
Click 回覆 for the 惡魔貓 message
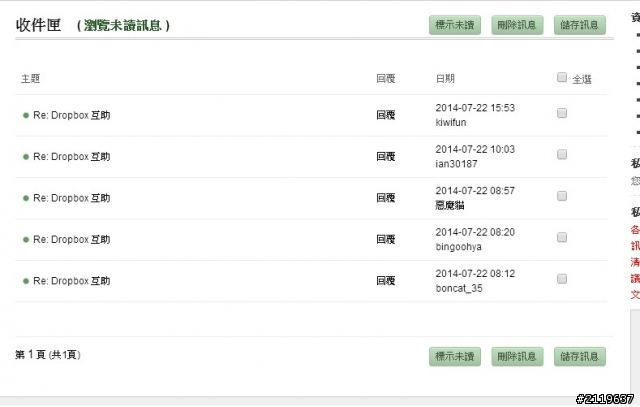pyautogui.click(x=386, y=198)
